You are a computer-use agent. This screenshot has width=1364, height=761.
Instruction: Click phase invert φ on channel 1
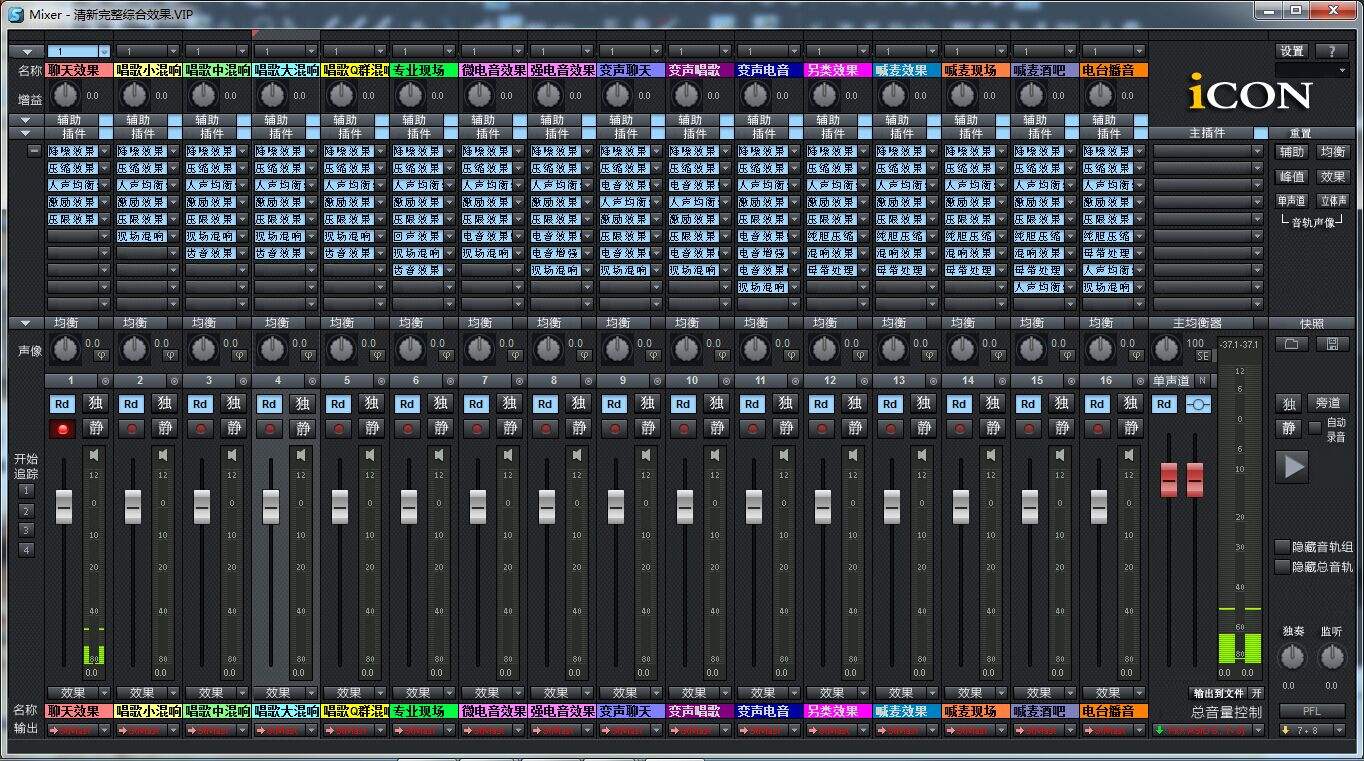pos(101,355)
